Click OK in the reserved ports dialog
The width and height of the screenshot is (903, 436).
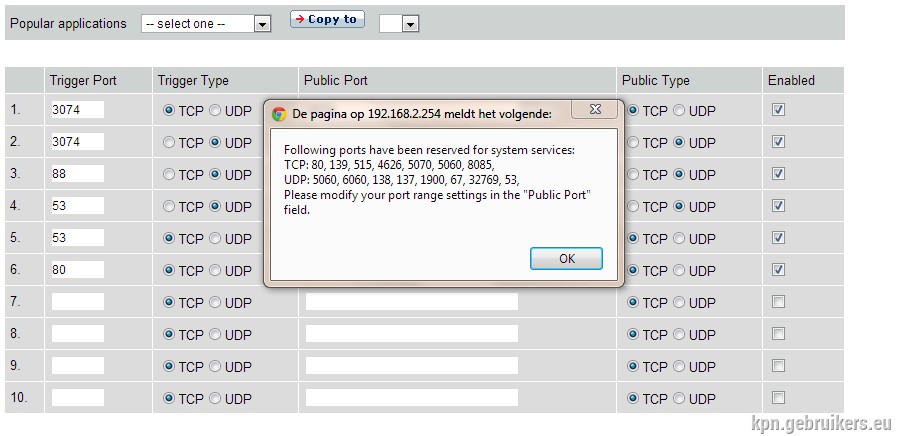567,259
